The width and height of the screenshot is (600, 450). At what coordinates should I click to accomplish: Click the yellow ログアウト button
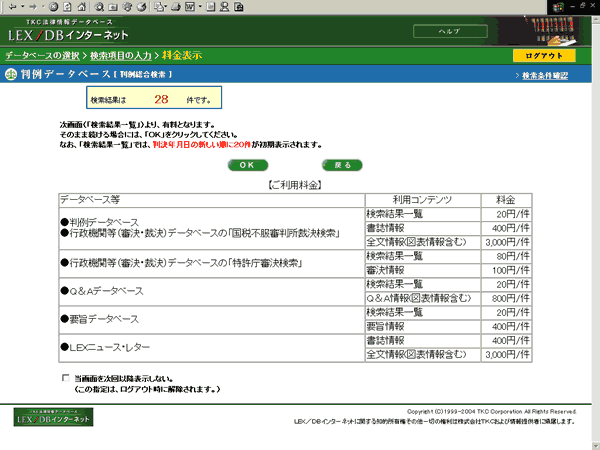[x=544, y=56]
